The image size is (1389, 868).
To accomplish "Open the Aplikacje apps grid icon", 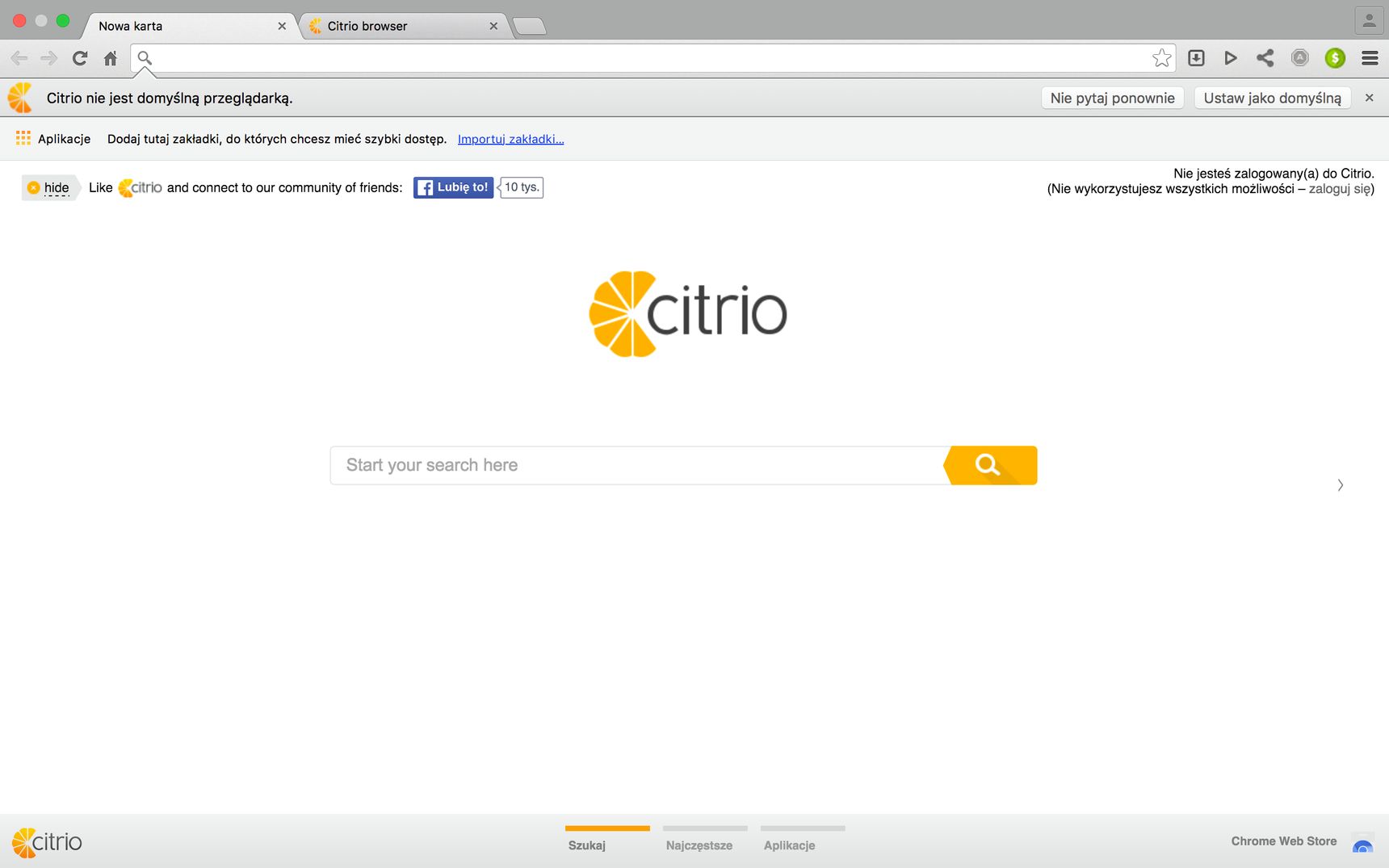I will click(x=23, y=139).
